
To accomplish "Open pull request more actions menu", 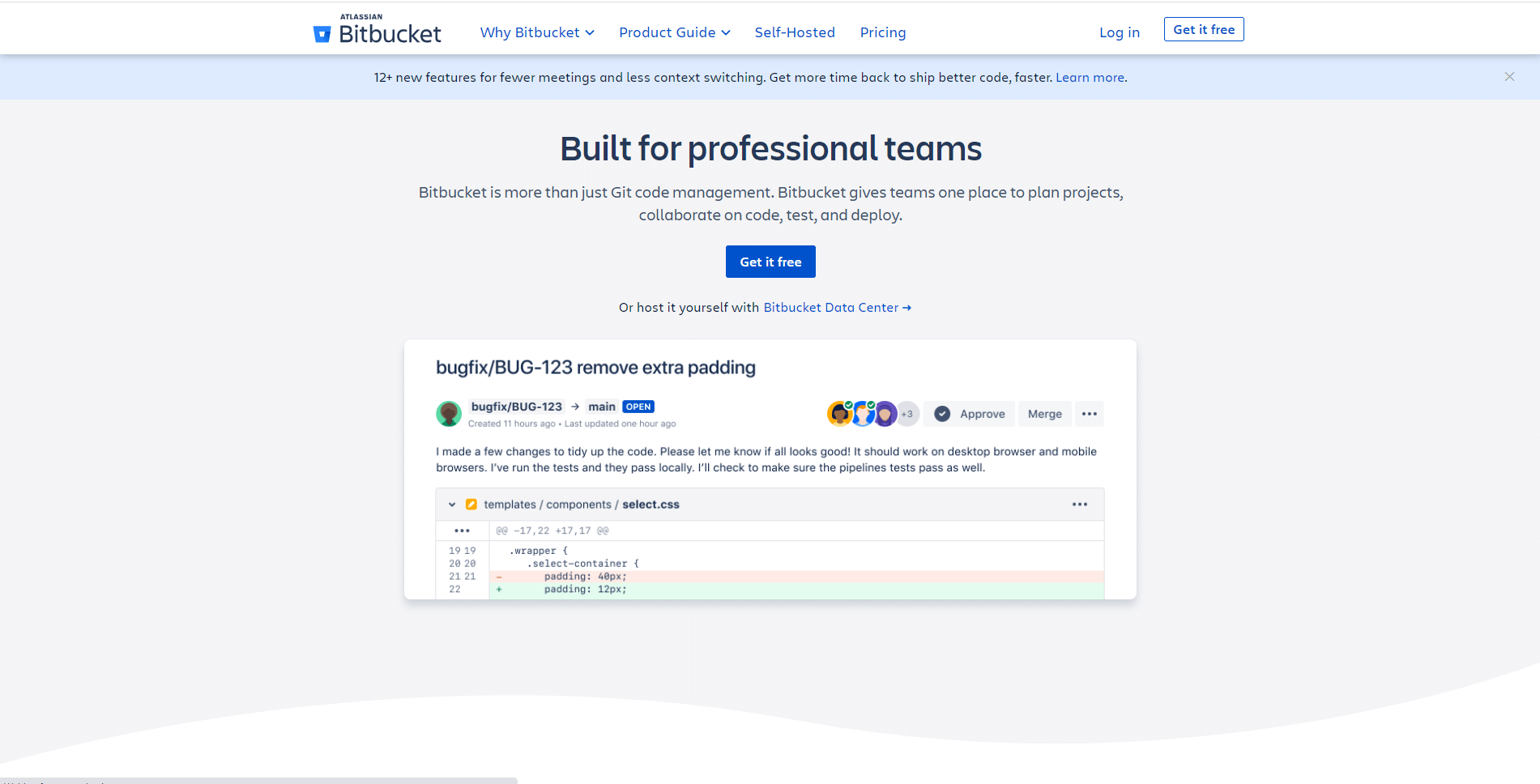I will click(1090, 414).
